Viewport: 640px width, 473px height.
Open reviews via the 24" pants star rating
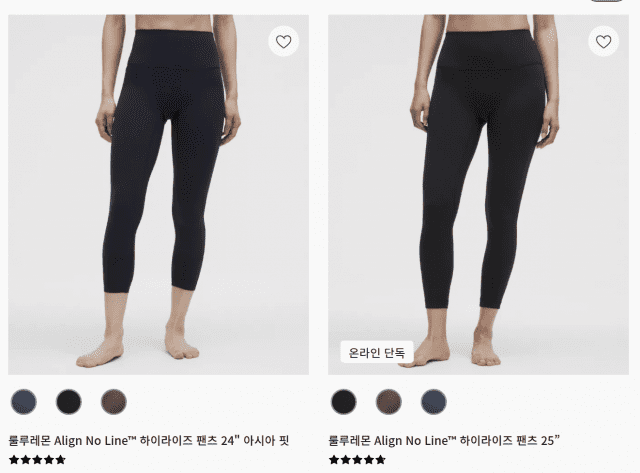click(37, 460)
